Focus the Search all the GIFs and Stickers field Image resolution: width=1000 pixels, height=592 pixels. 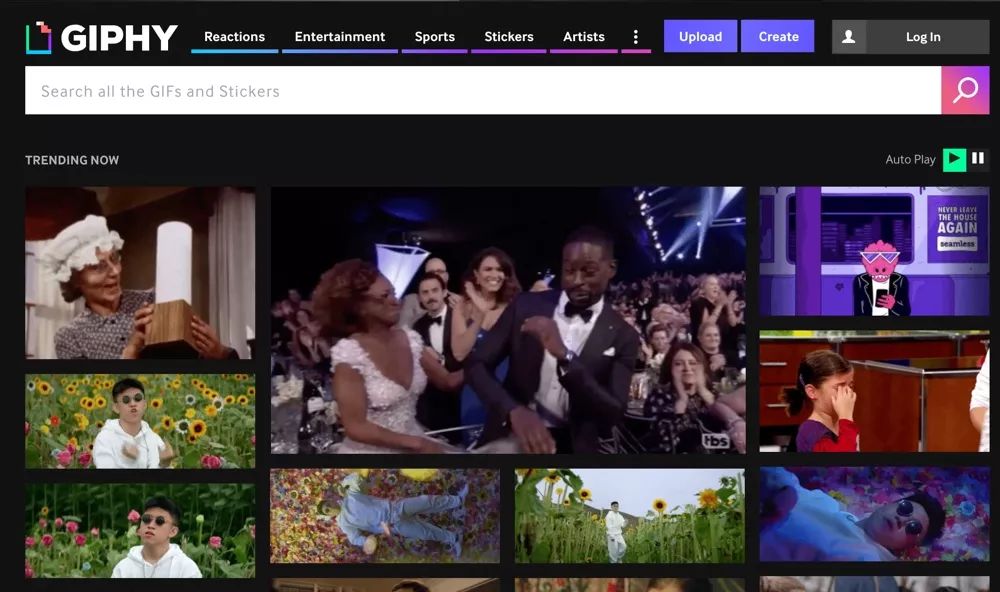483,91
